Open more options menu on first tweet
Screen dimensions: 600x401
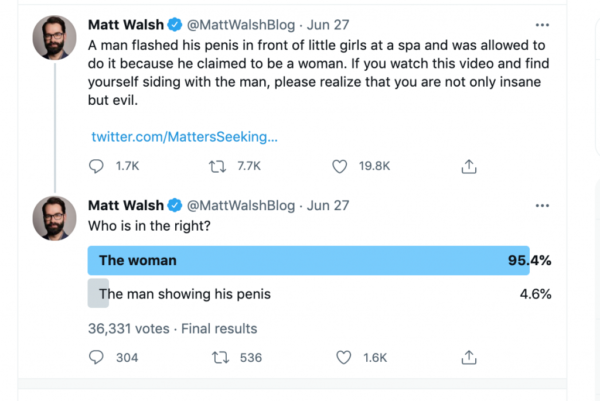(542, 25)
